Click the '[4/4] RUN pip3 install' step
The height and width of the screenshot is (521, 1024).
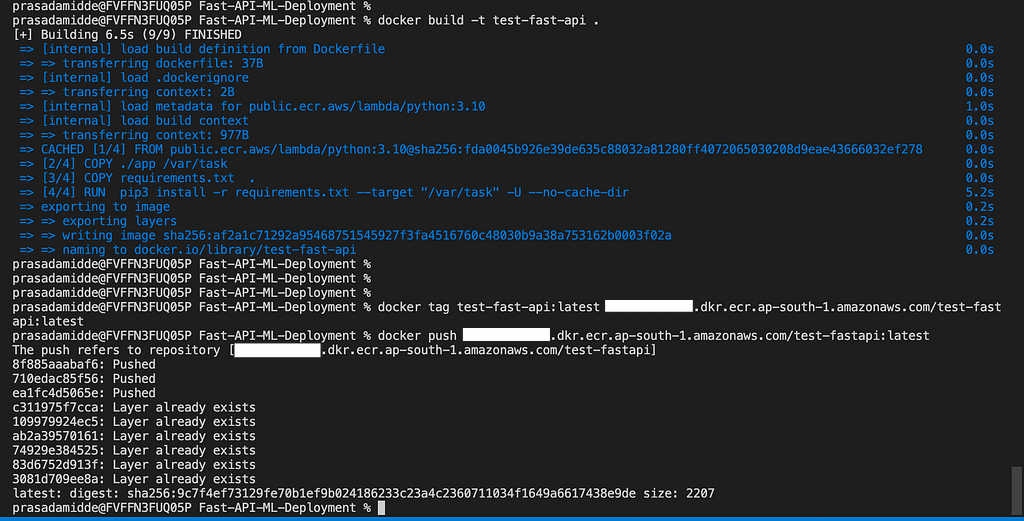(x=335, y=193)
